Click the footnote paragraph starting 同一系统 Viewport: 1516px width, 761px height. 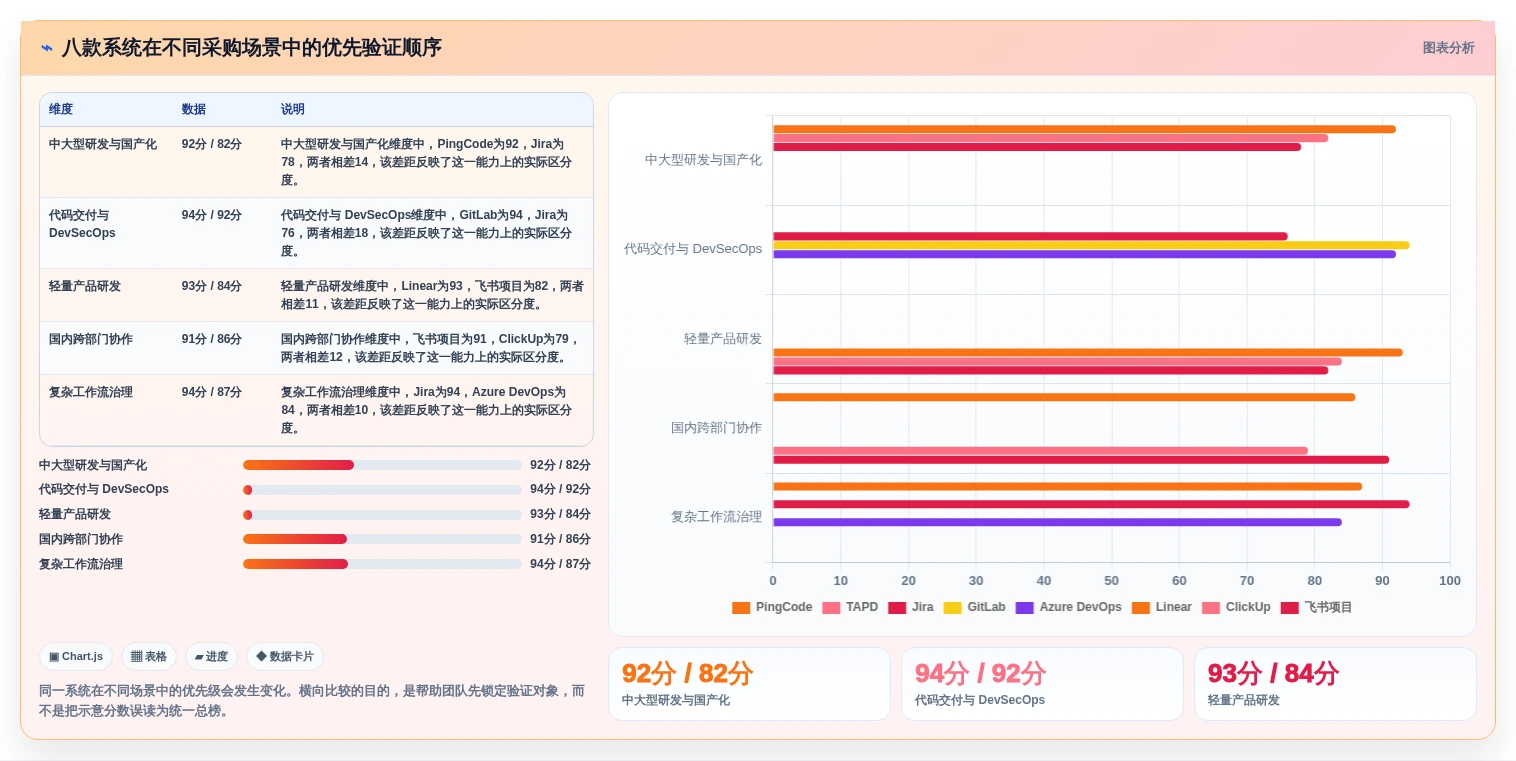(312, 701)
